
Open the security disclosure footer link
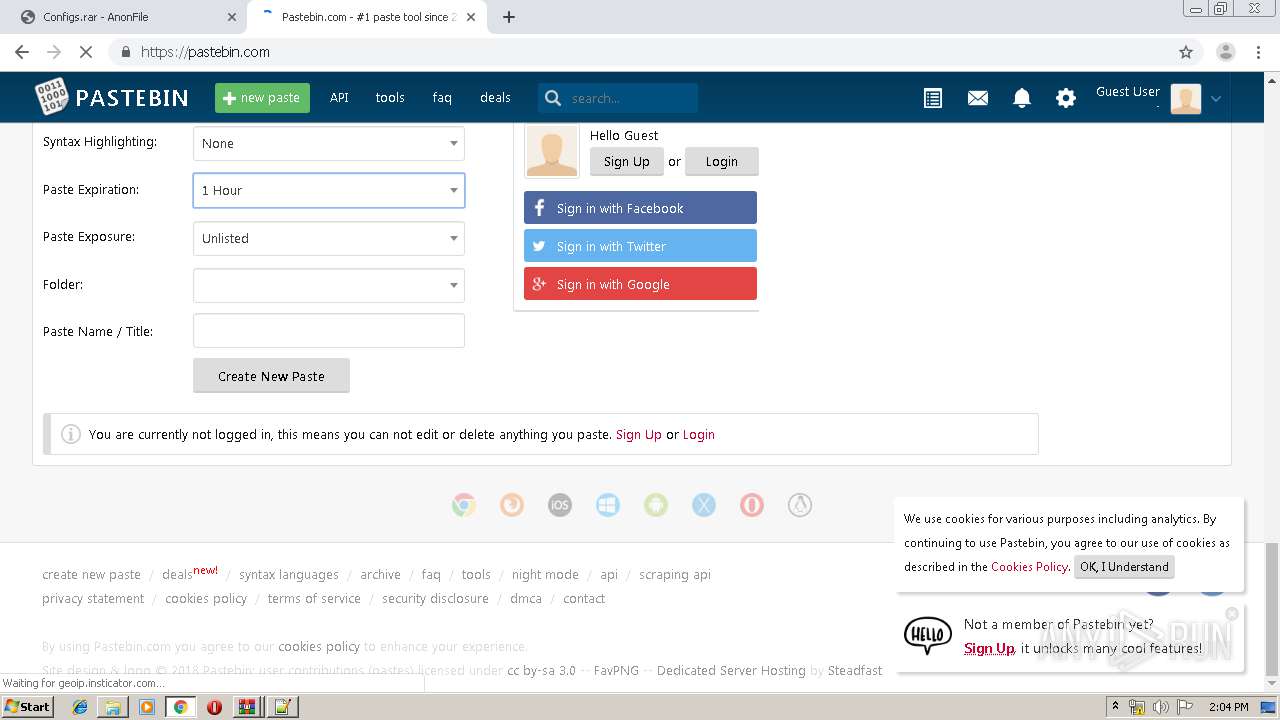(435, 599)
